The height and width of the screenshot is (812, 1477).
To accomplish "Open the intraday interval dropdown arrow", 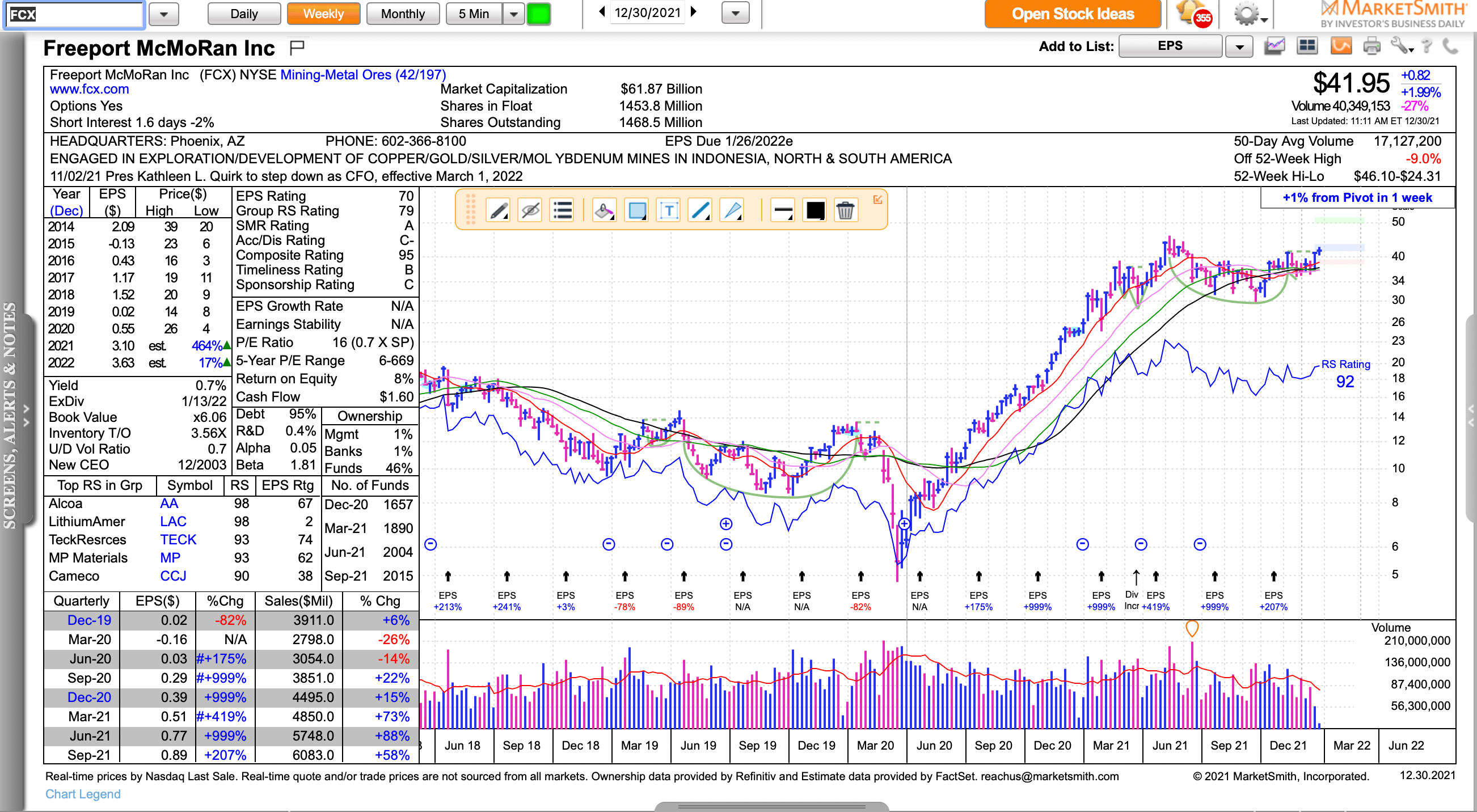I will tap(514, 14).
